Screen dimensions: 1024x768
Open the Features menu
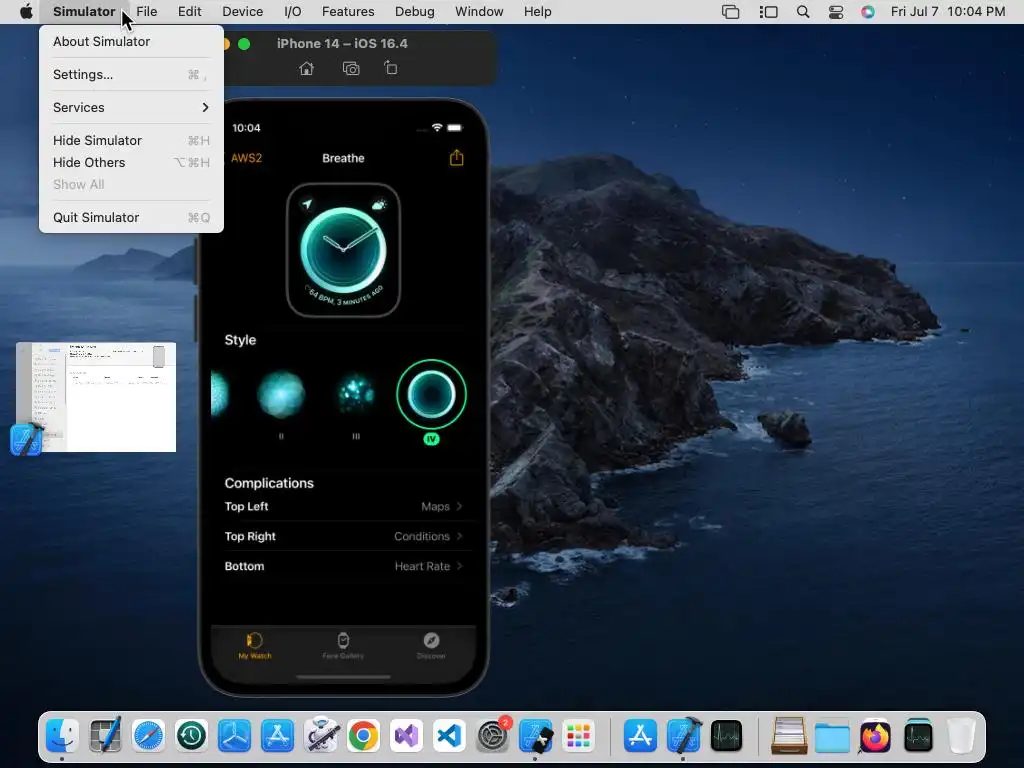[348, 12]
